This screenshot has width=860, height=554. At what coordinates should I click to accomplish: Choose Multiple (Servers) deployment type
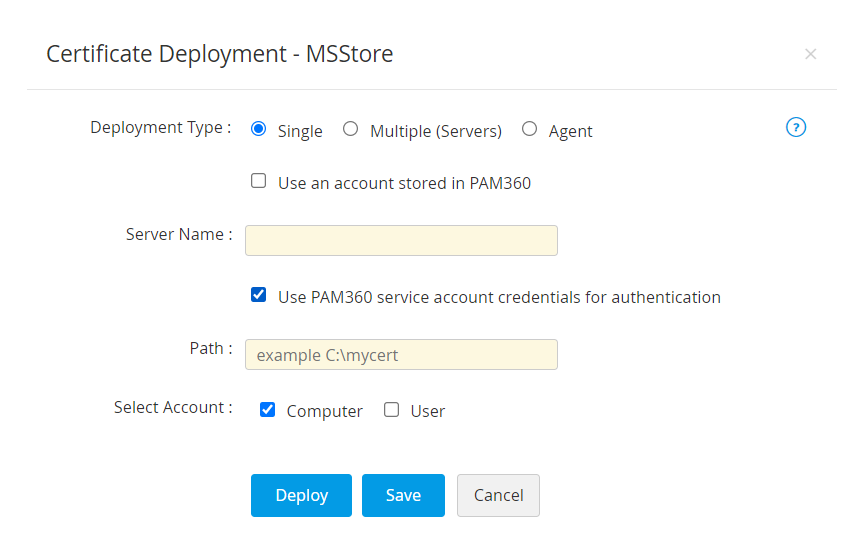pyautogui.click(x=350, y=129)
